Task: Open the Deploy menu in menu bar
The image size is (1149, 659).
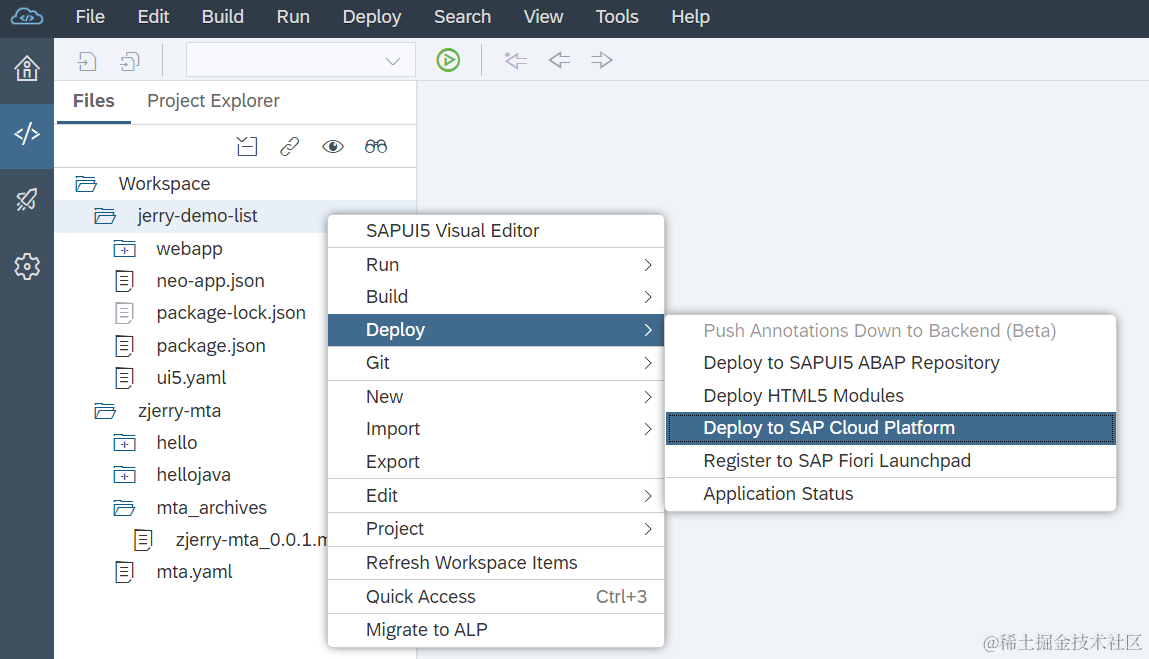Action: (372, 17)
